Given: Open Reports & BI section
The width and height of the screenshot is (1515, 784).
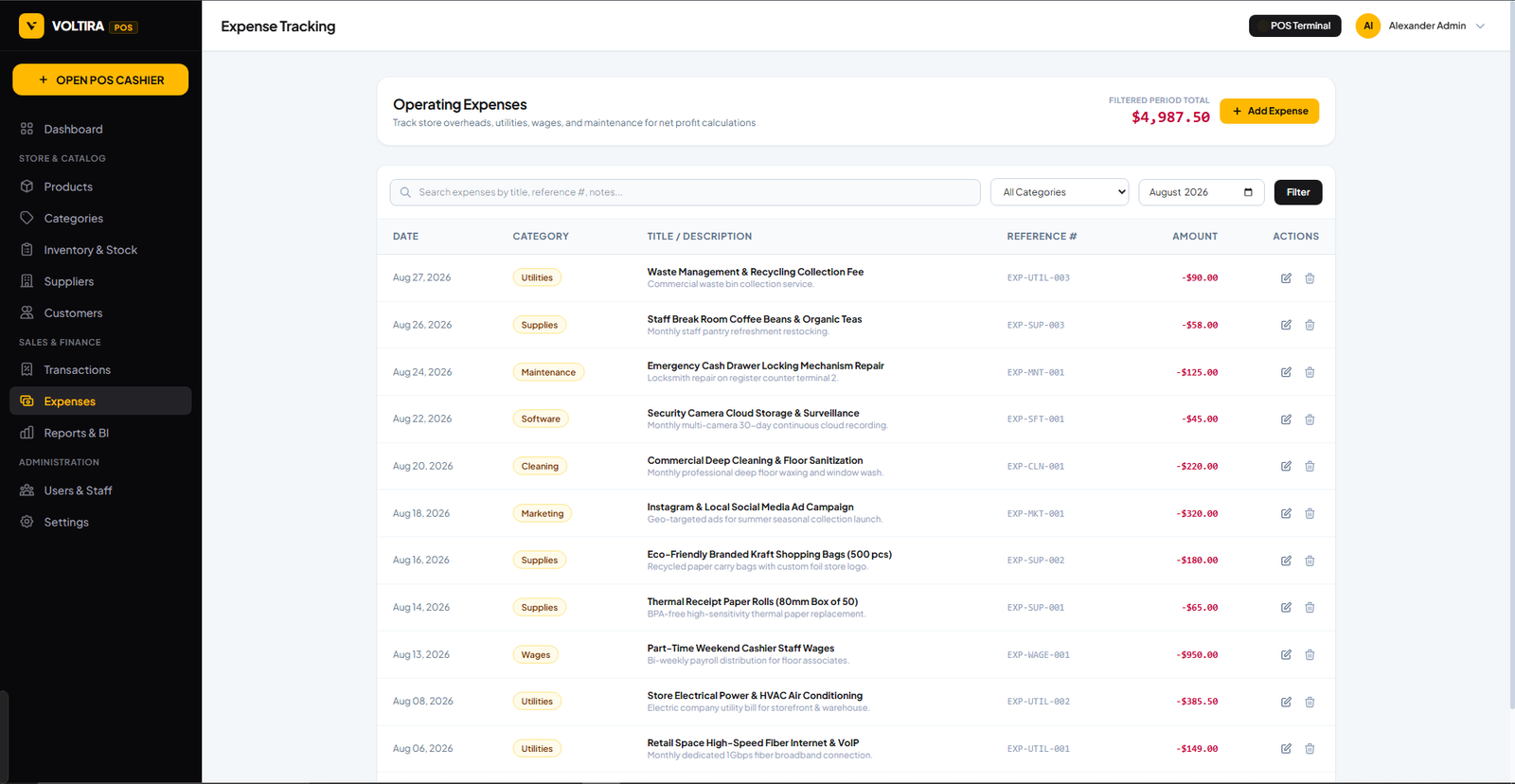Looking at the screenshot, I should point(100,433).
